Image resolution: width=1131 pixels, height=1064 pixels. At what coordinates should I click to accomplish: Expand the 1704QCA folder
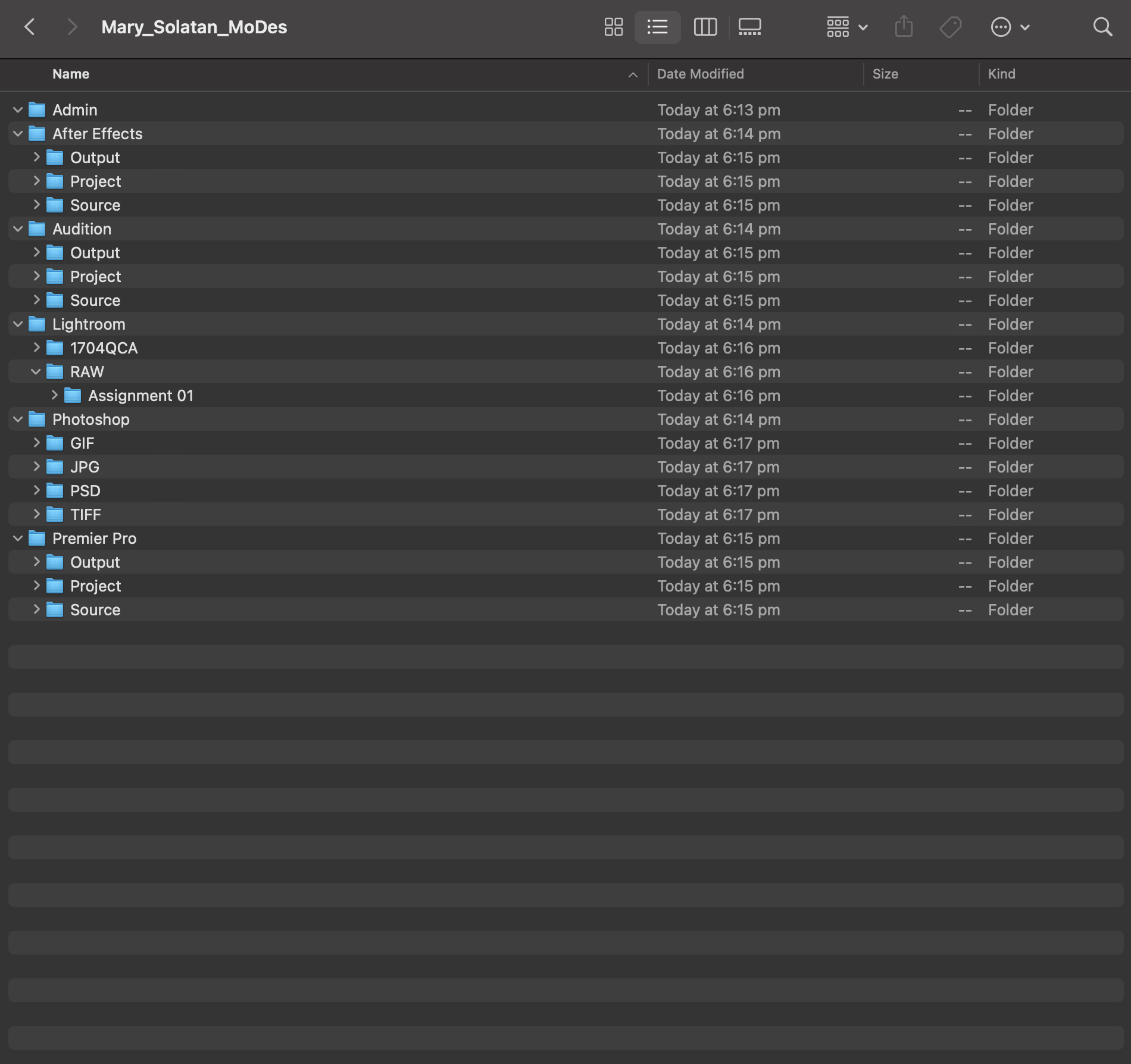tap(36, 348)
